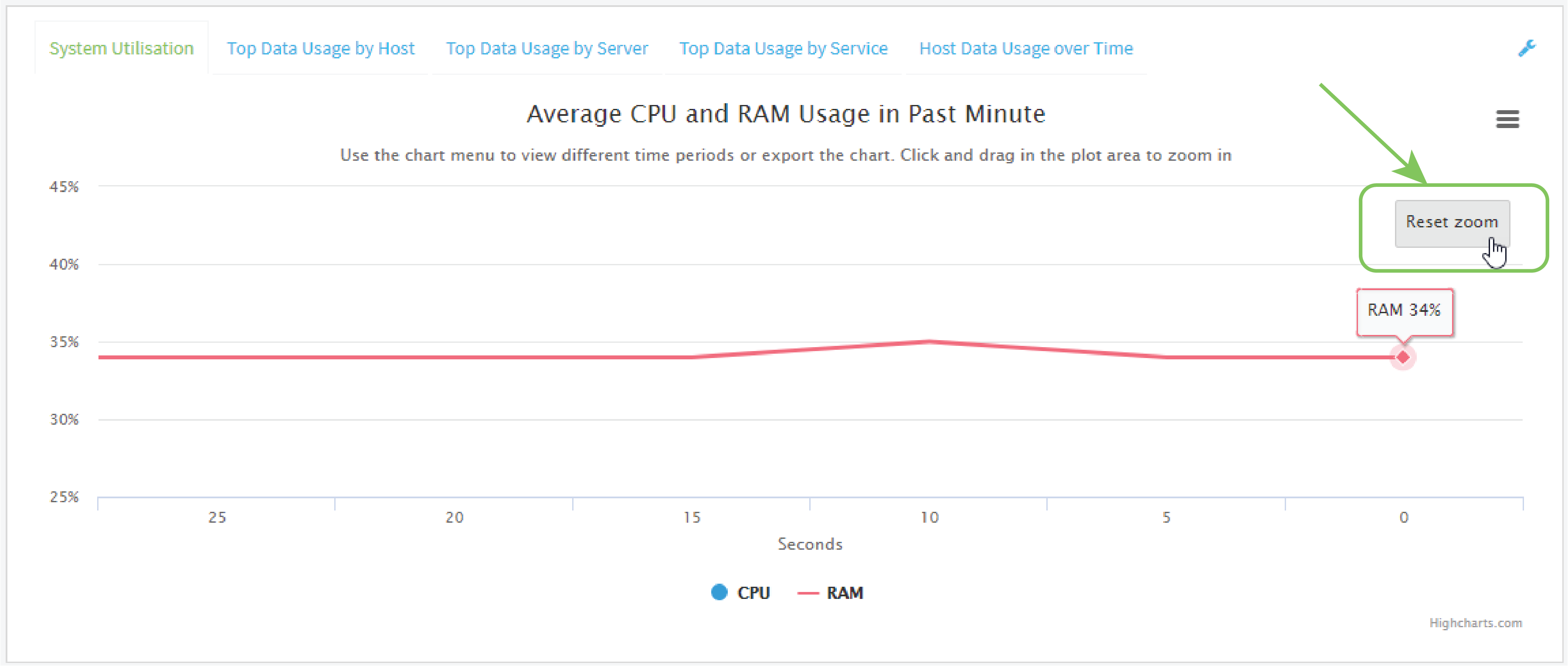
Task: Click the Seconds axis label
Action: click(x=810, y=544)
